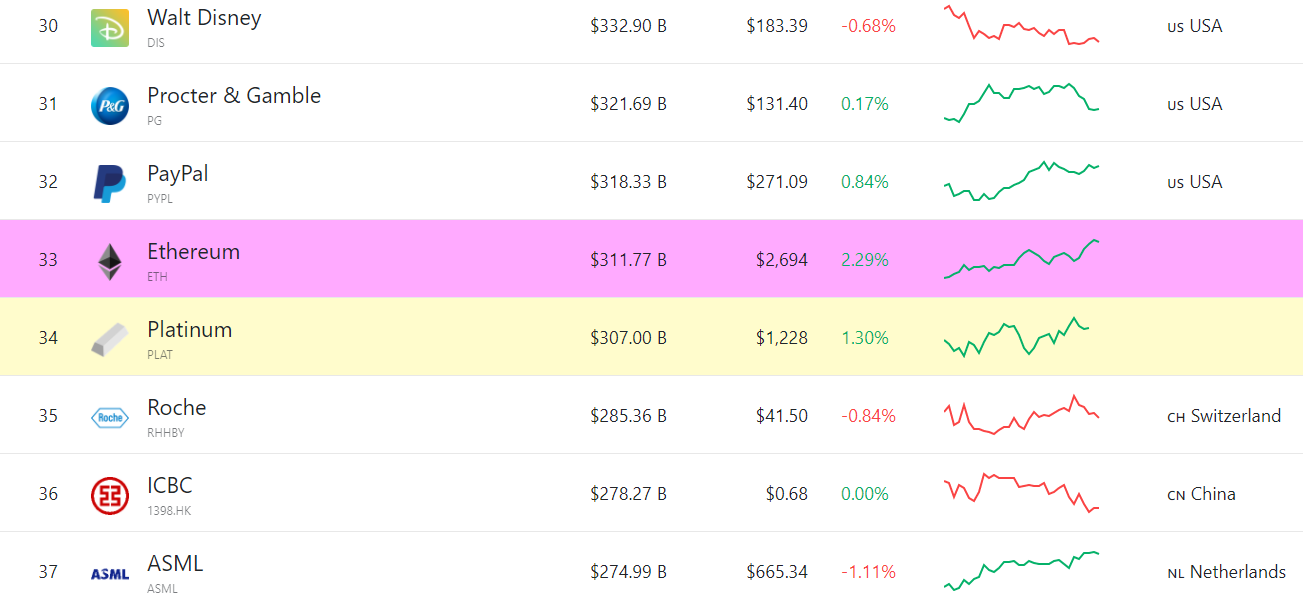Click the Platinum 30-day sparkline chart
This screenshot has width=1303, height=604.
tap(1016, 337)
